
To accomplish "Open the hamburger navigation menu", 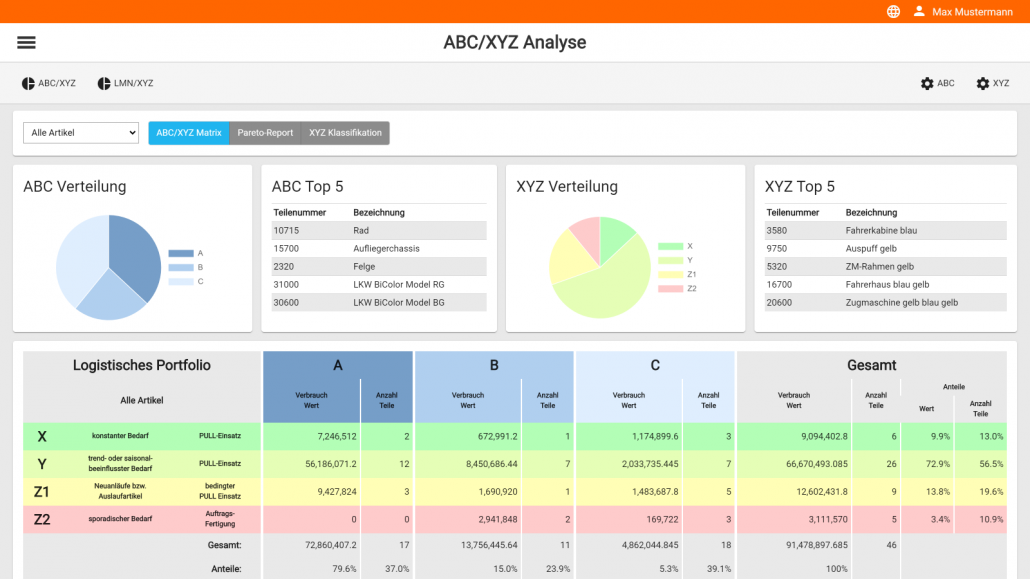I will [x=26, y=42].
